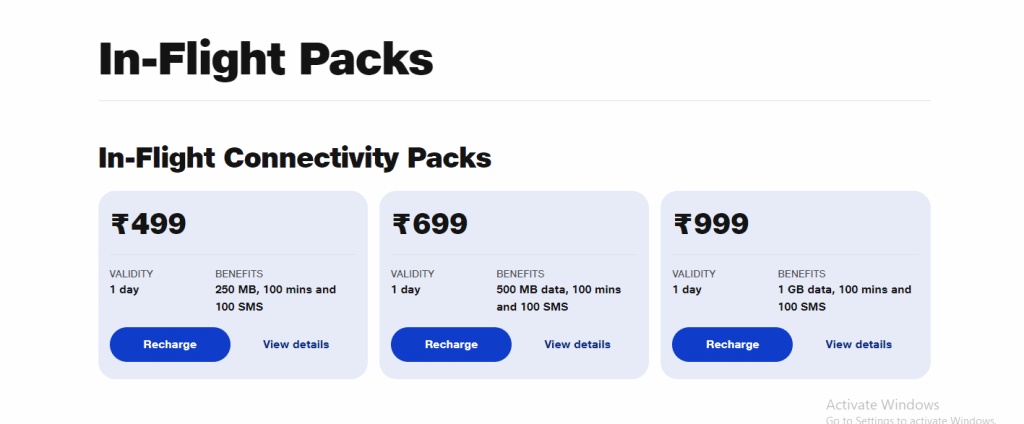Image resolution: width=1024 pixels, height=424 pixels.
Task: Click the In-Flight Packs page title
Action: (x=266, y=60)
